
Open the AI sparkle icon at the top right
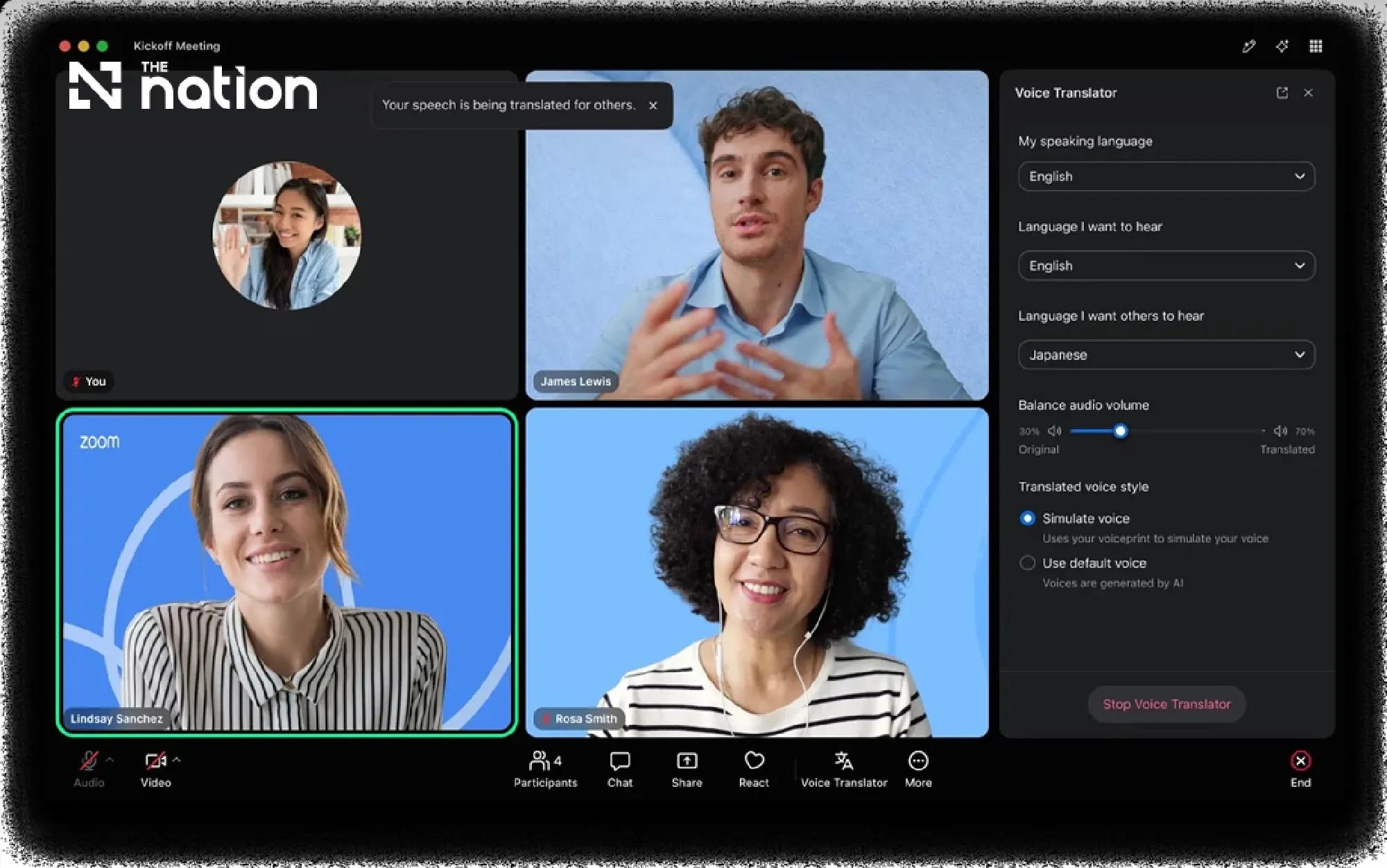coord(1282,46)
